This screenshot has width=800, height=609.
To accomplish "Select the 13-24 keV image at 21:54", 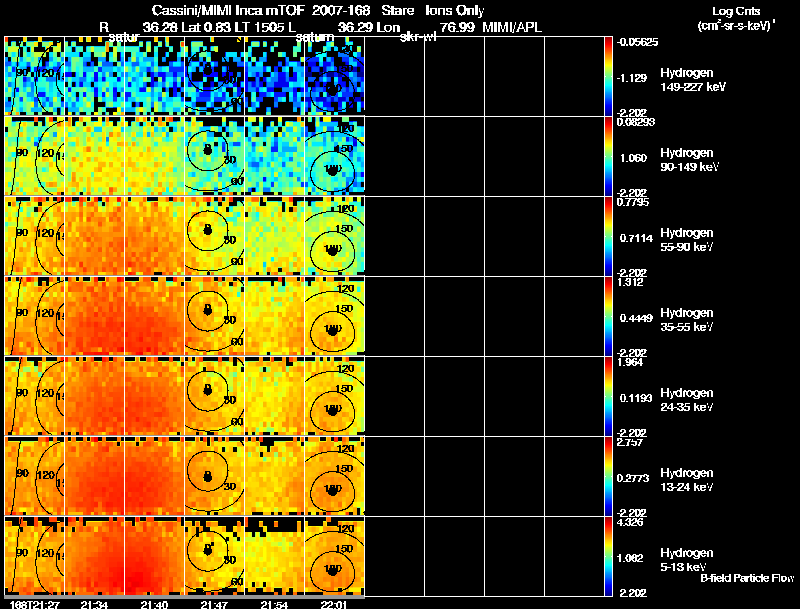I will tap(274, 476).
